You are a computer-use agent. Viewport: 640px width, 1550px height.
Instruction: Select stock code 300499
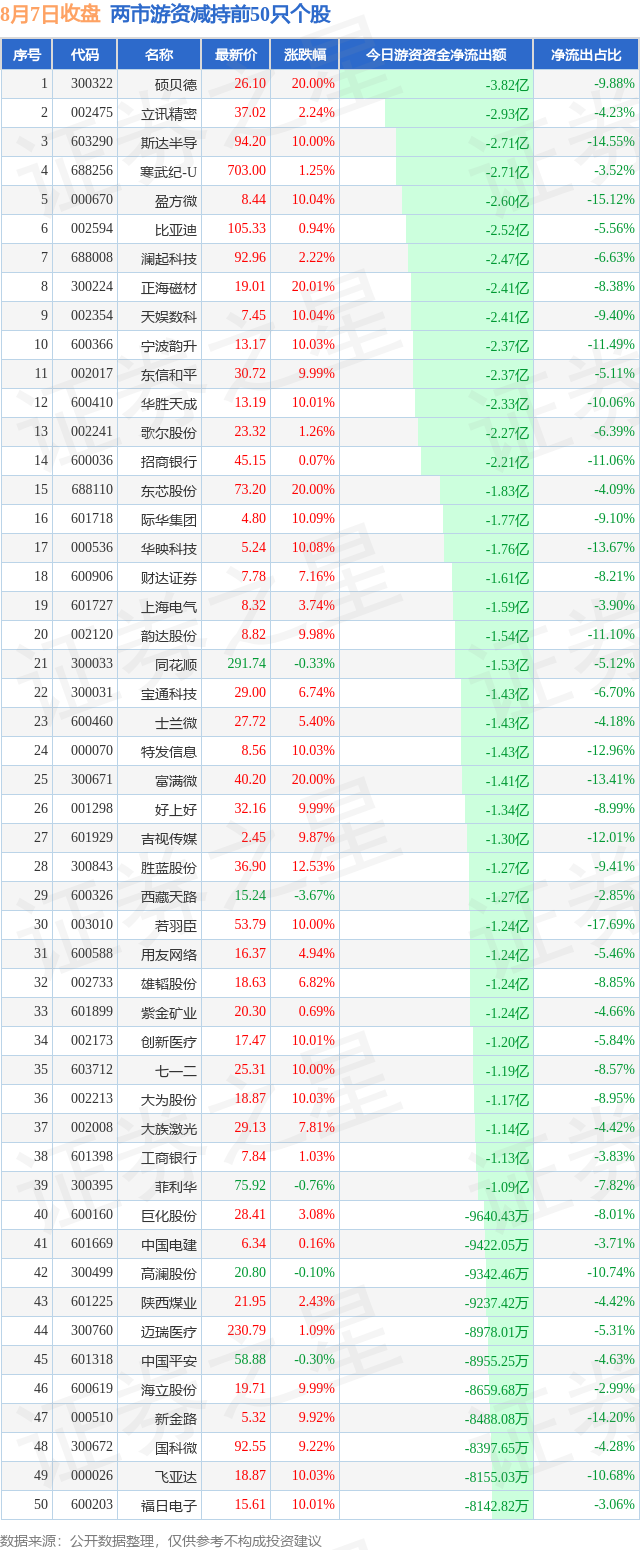(91, 1273)
